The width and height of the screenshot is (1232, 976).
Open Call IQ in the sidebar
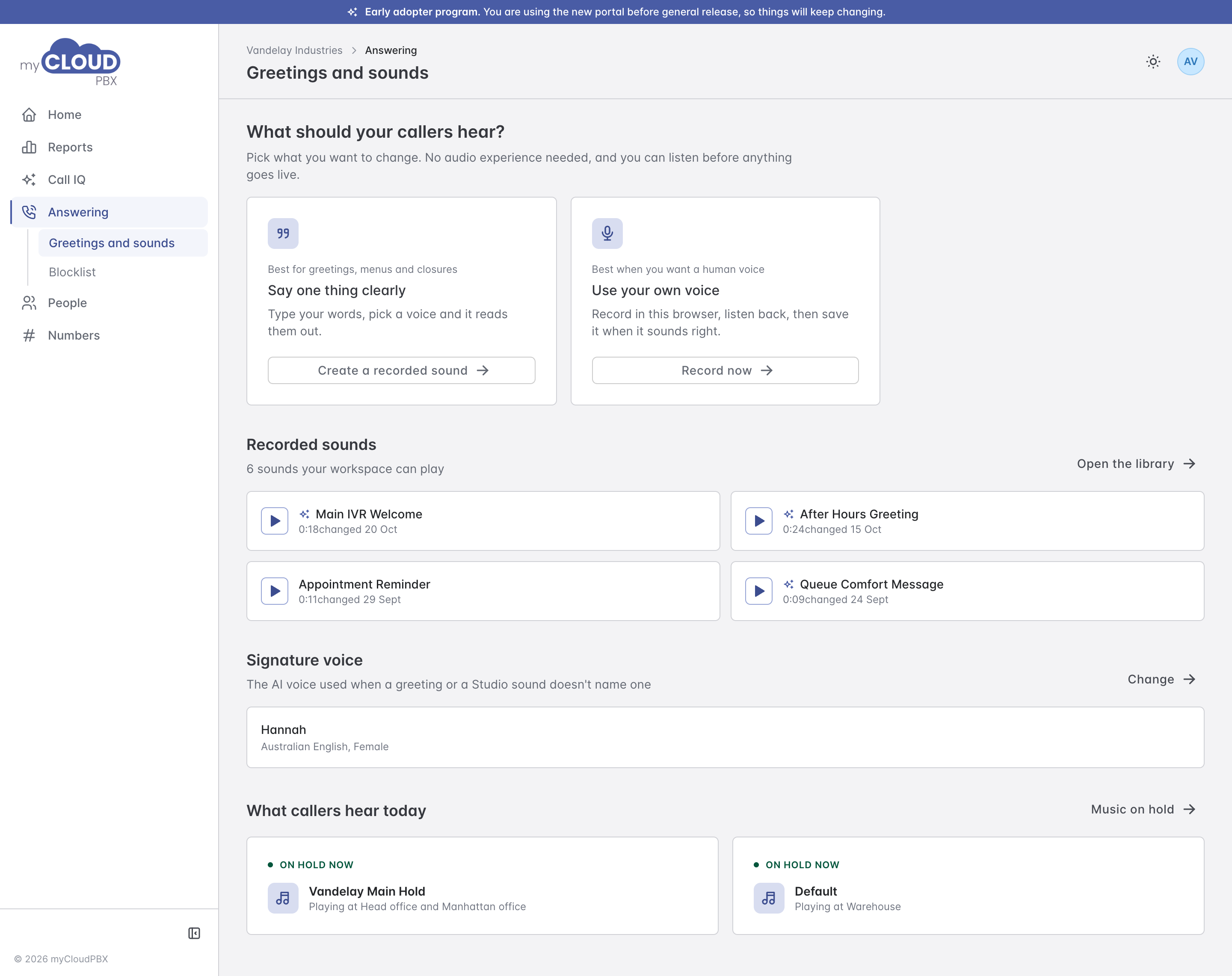[109, 180]
